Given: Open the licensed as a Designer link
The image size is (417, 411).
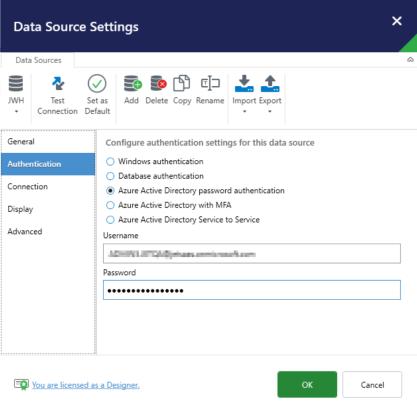Looking at the screenshot, I should click(86, 385).
